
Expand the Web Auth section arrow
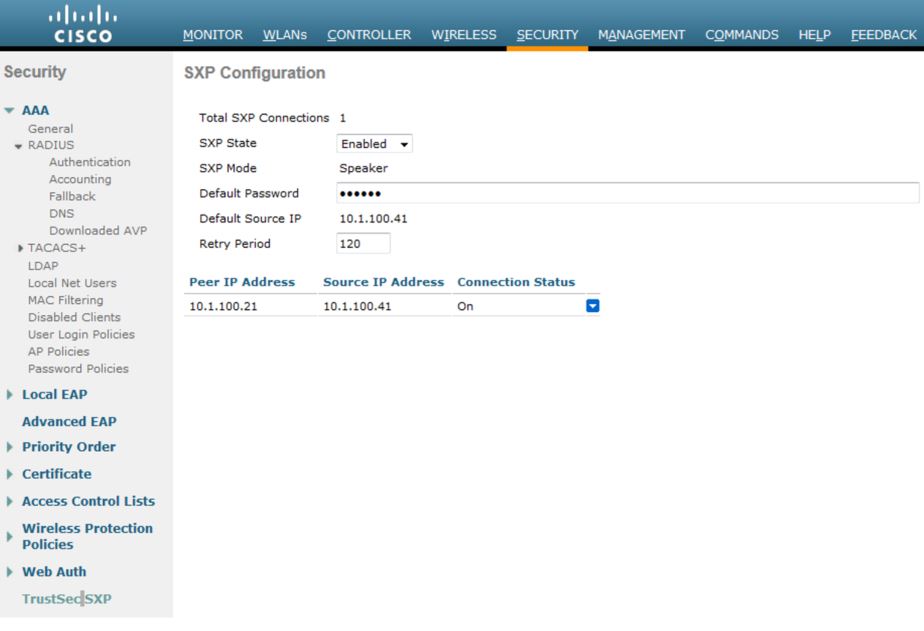coord(9,572)
